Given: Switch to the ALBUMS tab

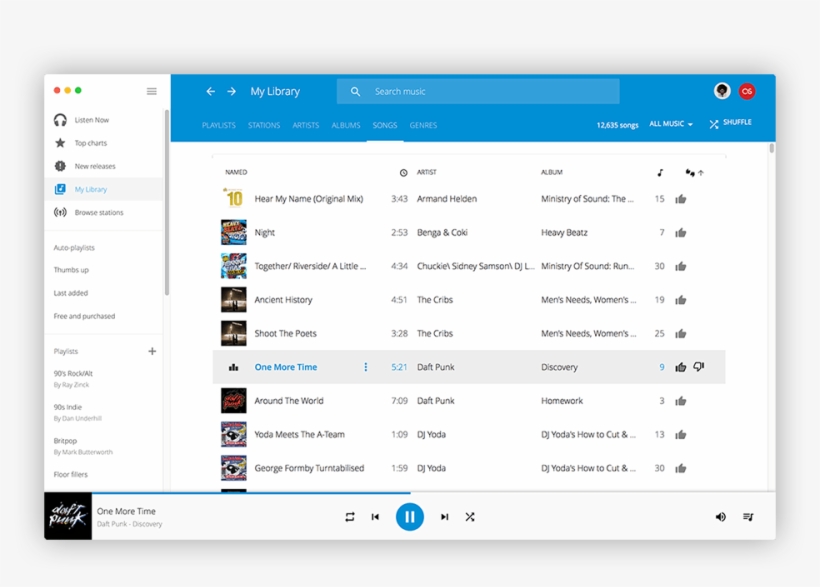Looking at the screenshot, I should (346, 126).
